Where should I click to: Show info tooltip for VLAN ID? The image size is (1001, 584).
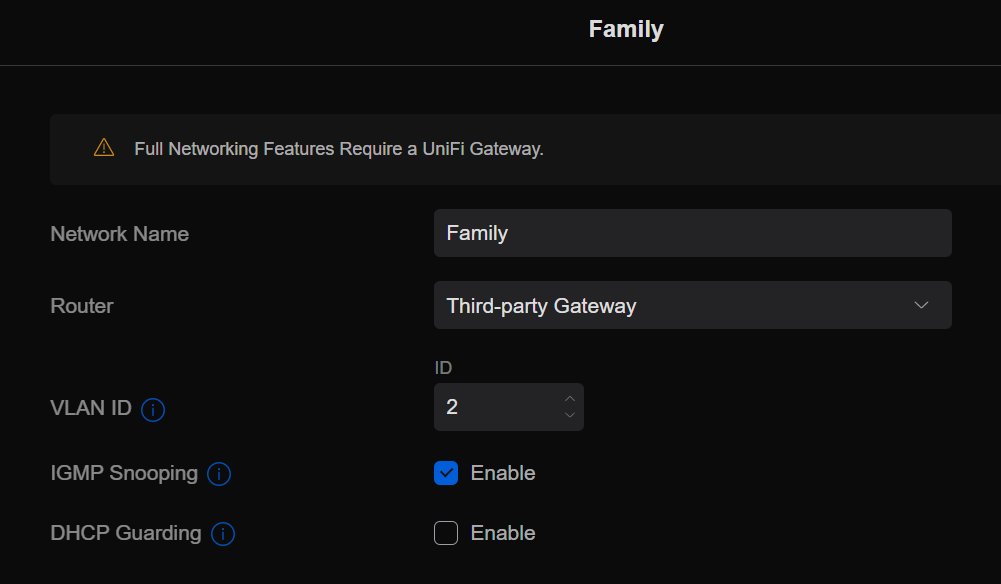click(153, 409)
